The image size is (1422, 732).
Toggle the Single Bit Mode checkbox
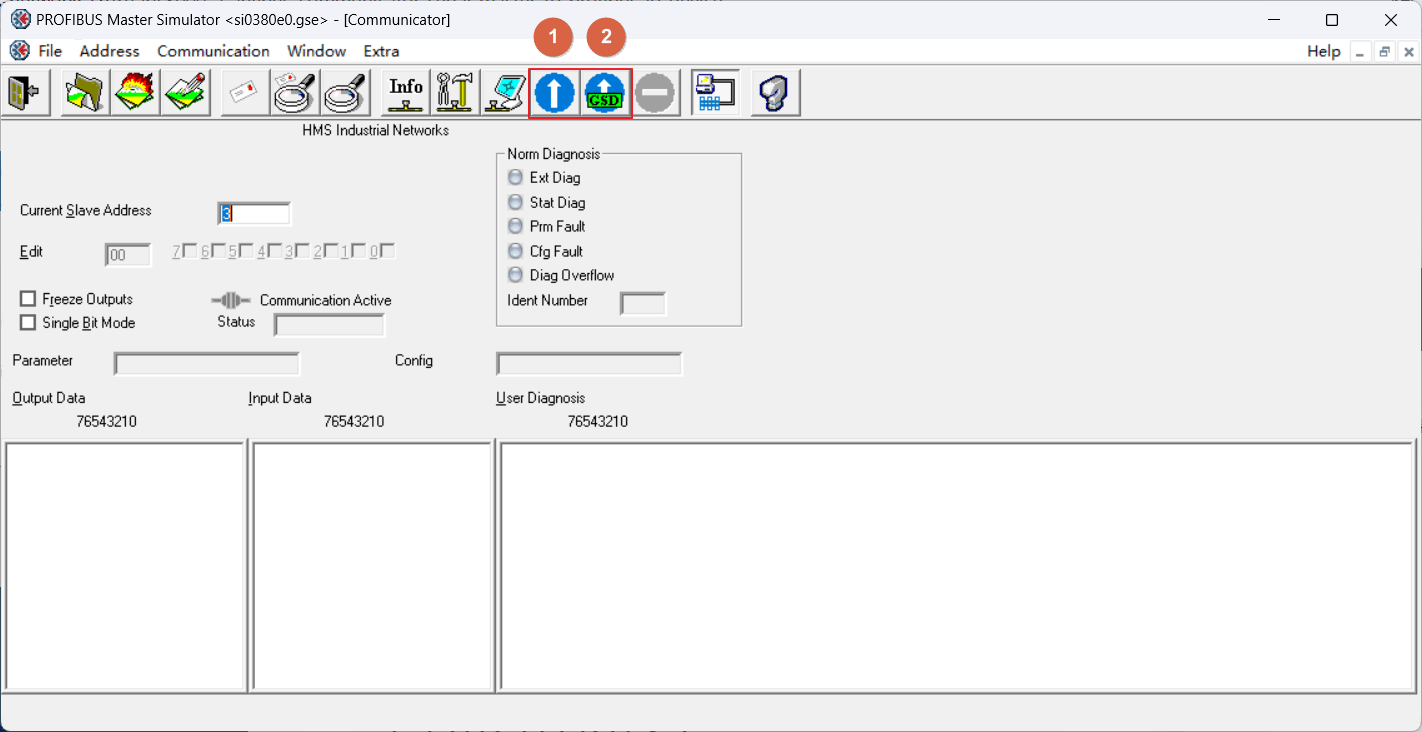tap(28, 323)
